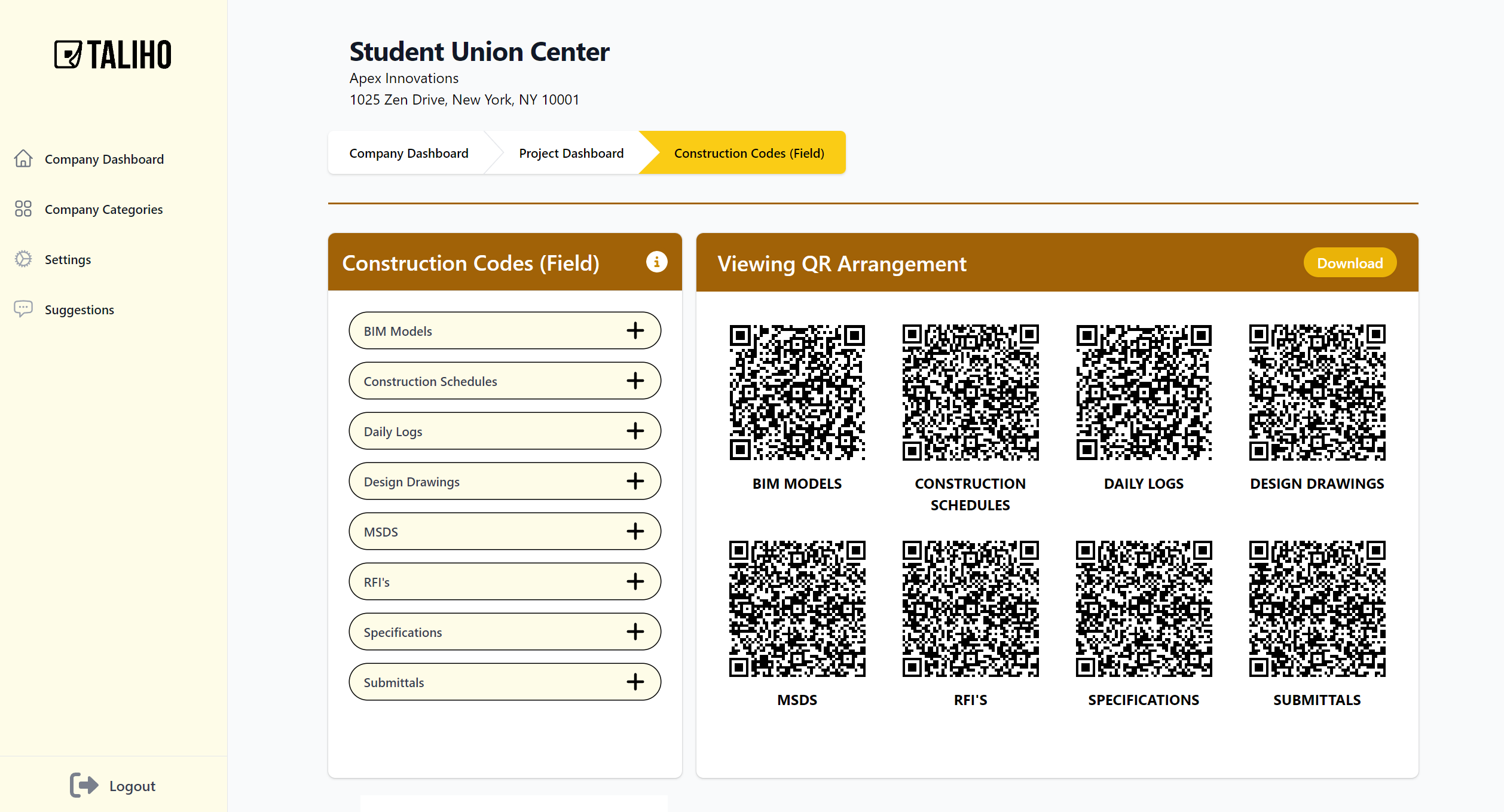This screenshot has height=812, width=1504.
Task: Toggle the Design Drawings entry open
Action: [635, 481]
